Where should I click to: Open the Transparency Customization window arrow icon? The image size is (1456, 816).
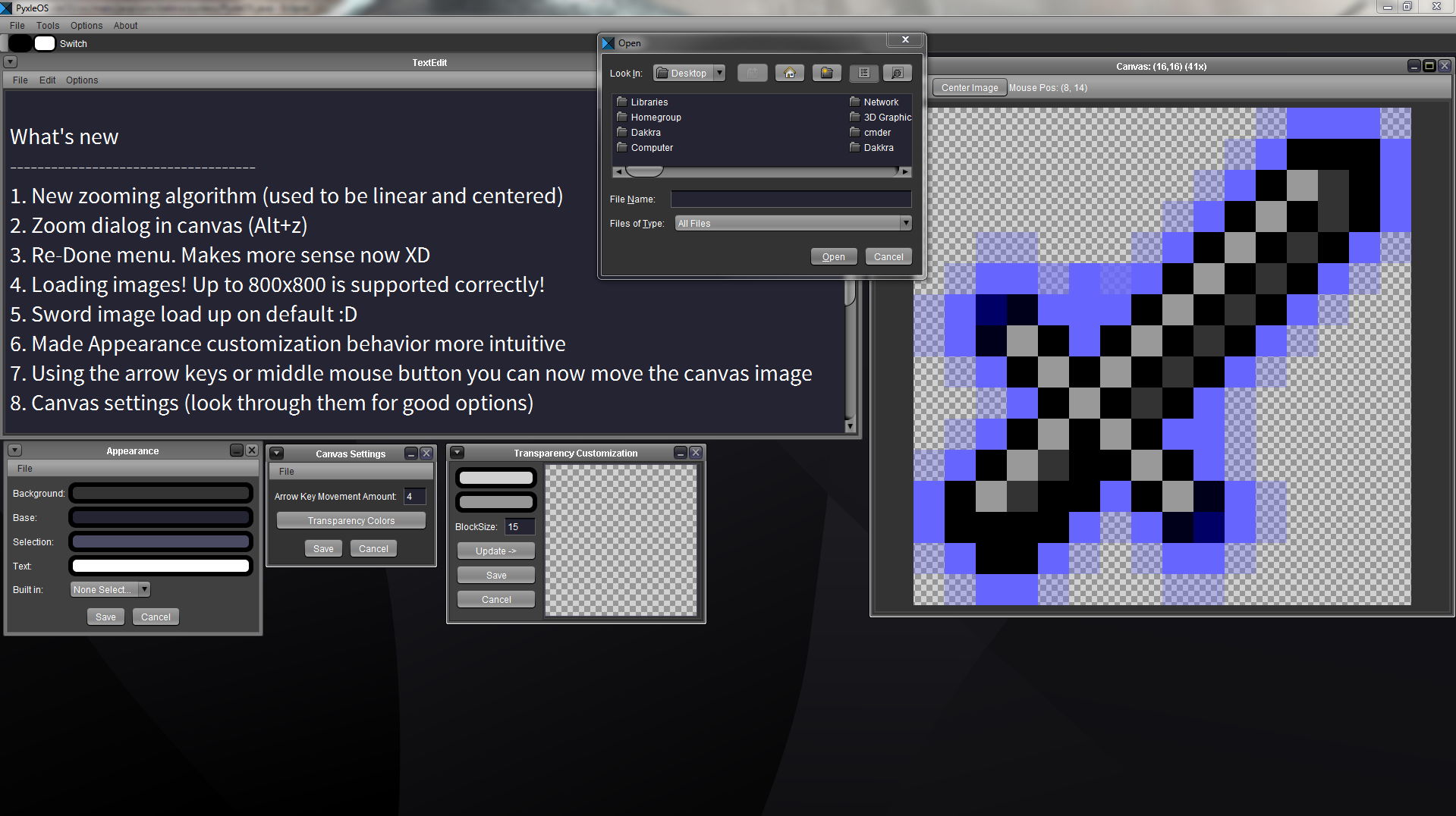click(x=457, y=453)
